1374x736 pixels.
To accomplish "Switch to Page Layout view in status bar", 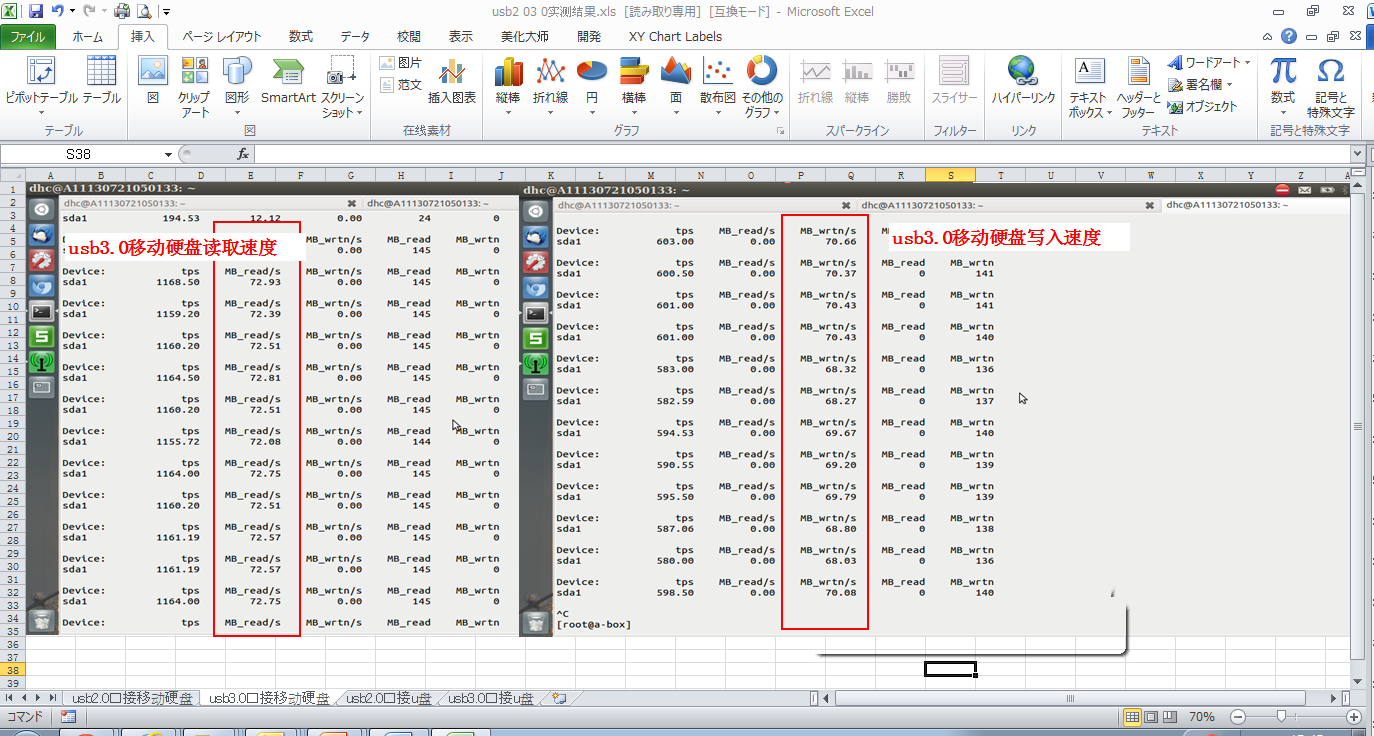I will [x=1153, y=717].
